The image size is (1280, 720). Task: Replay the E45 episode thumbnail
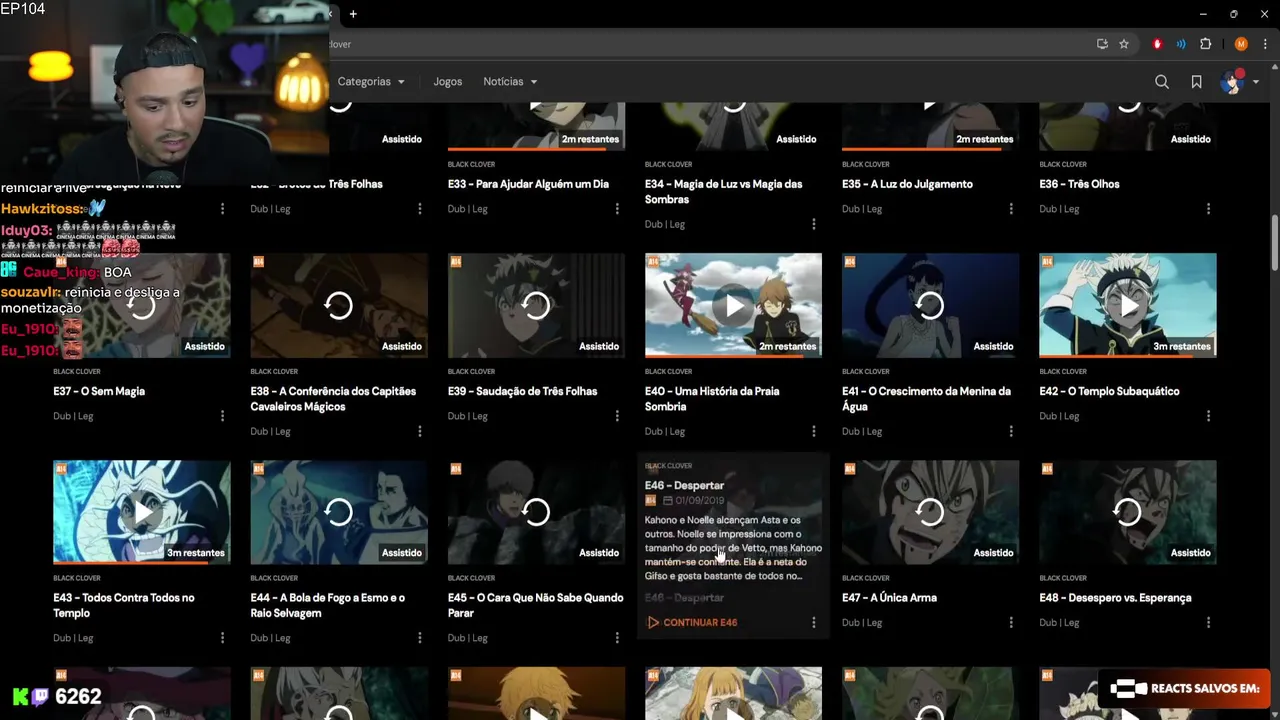pos(536,512)
